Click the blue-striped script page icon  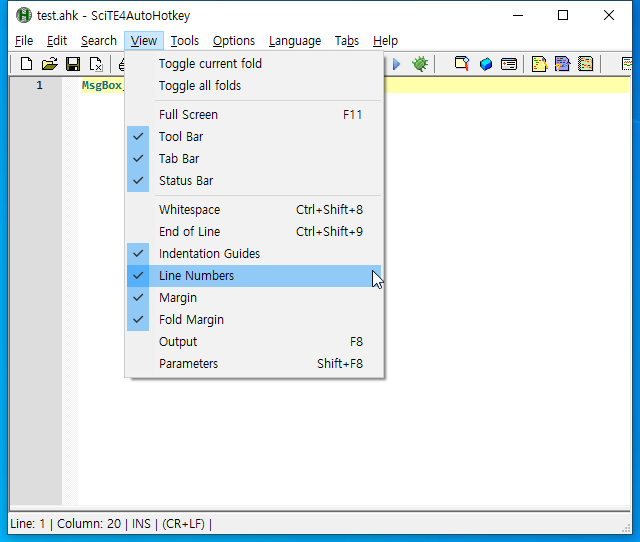562,64
